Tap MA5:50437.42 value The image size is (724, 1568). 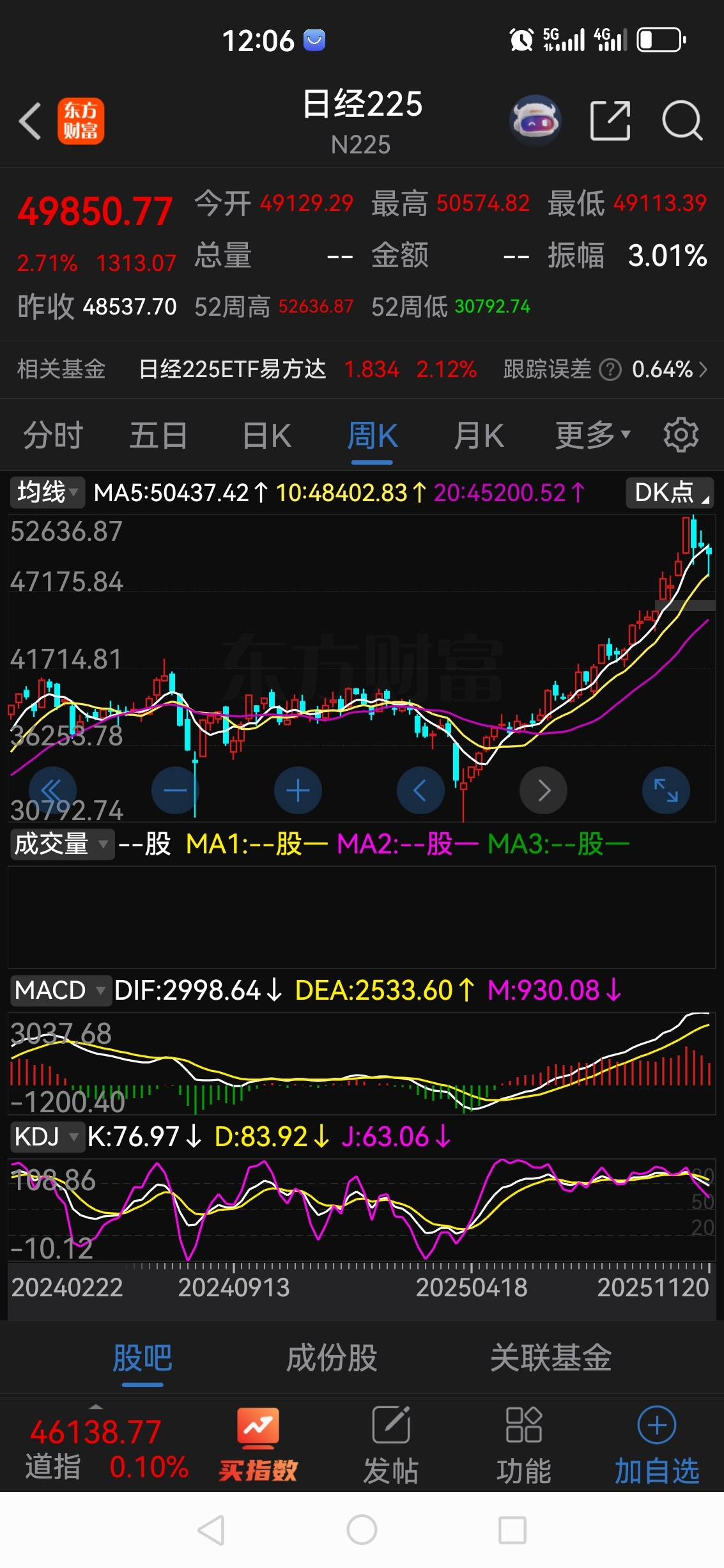[181, 493]
